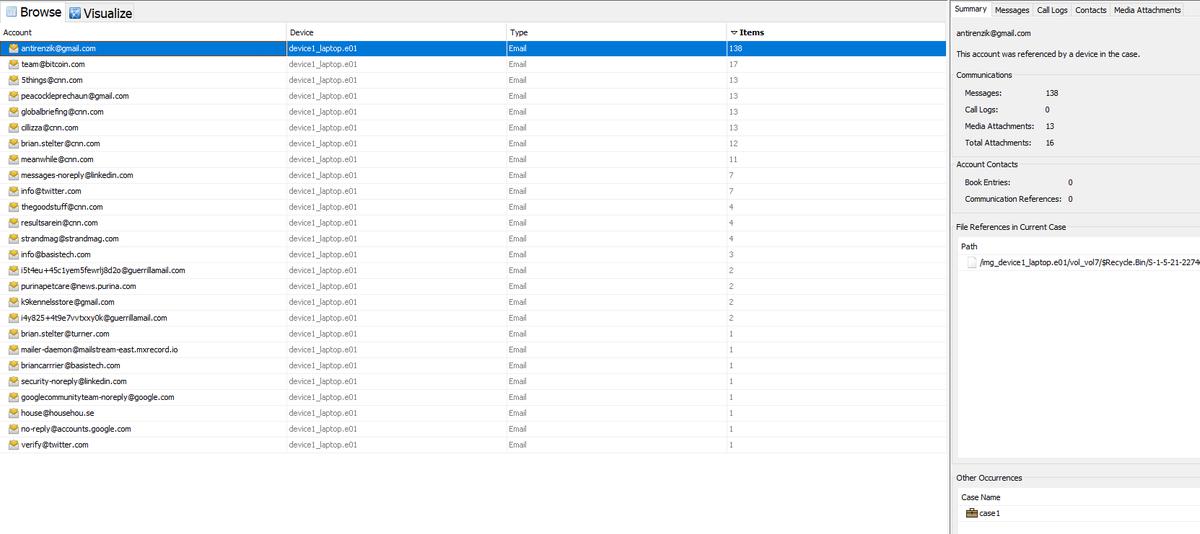Switch to the Messages tab
Viewport: 1200px width, 534px height.
(x=1012, y=10)
